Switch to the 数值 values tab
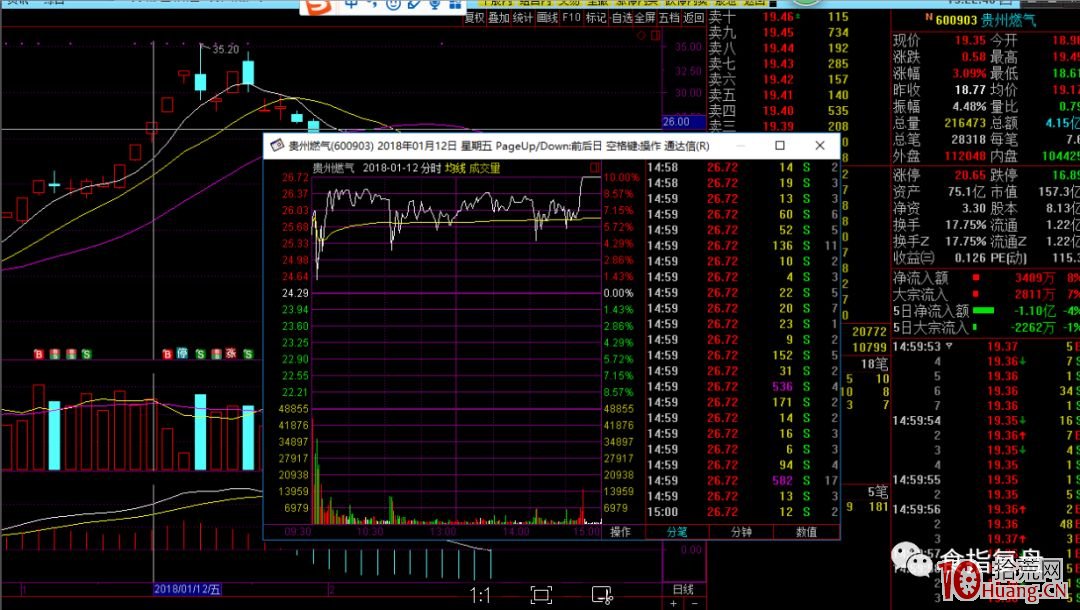Image resolution: width=1080 pixels, height=610 pixels. [807, 532]
